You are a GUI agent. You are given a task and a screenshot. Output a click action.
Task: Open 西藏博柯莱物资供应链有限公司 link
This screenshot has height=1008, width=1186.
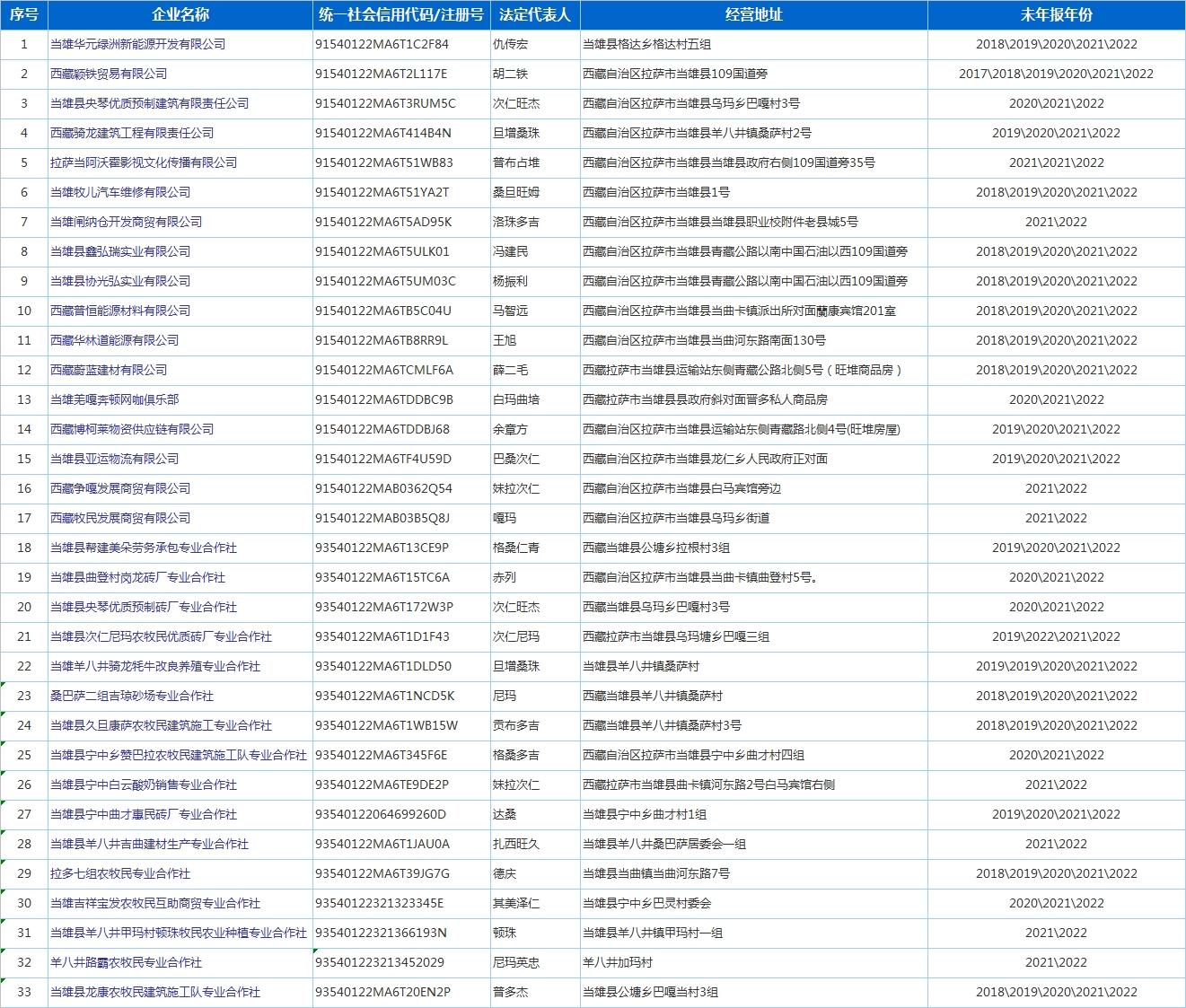click(132, 429)
